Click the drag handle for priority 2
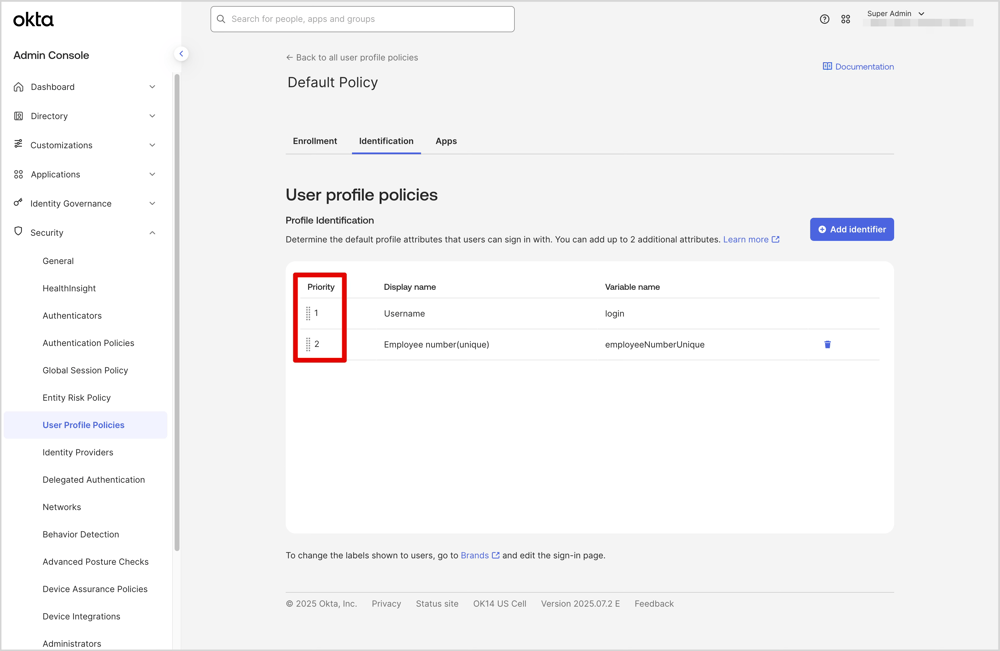 (308, 344)
